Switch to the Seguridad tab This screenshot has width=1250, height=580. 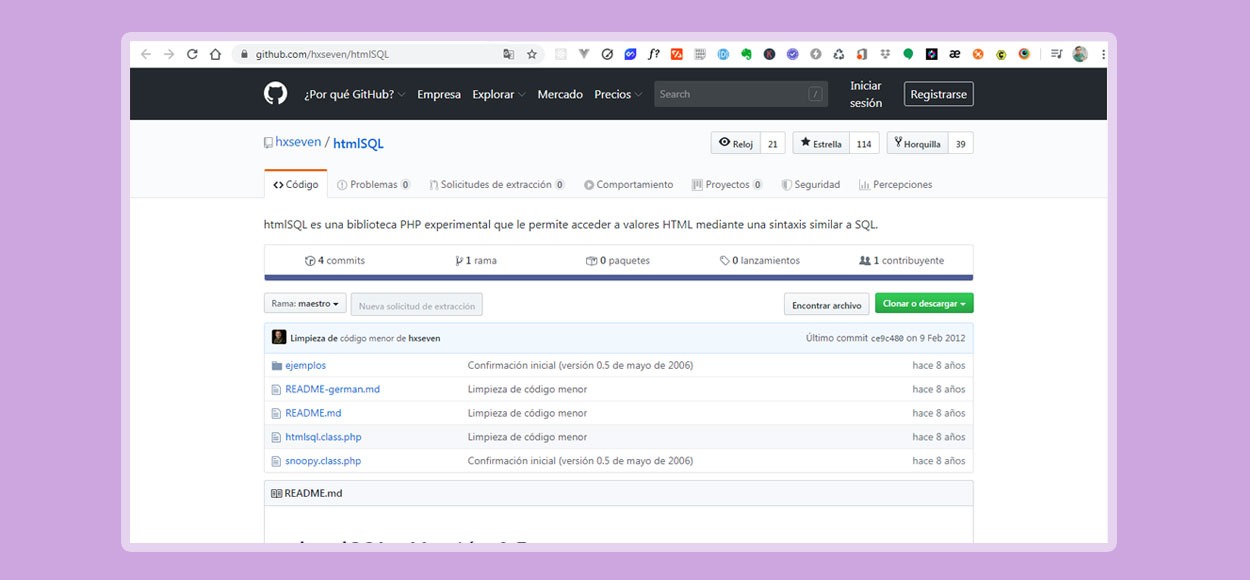point(811,184)
